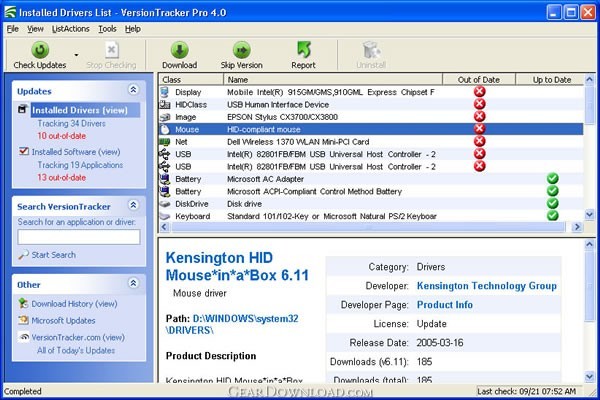Toggle the Installed Drivers checkbox

[23, 109]
